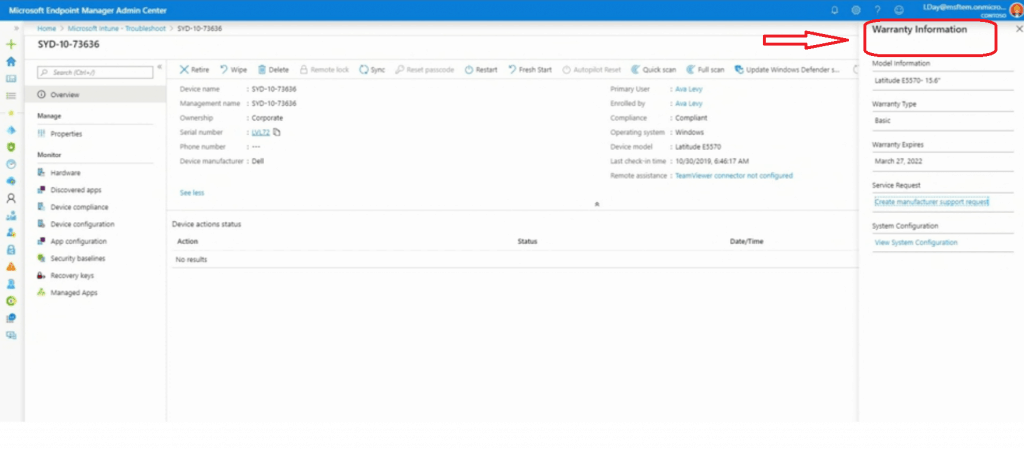The height and width of the screenshot is (450, 1024).
Task: Close the Warranty Information panel
Action: [x=1019, y=29]
